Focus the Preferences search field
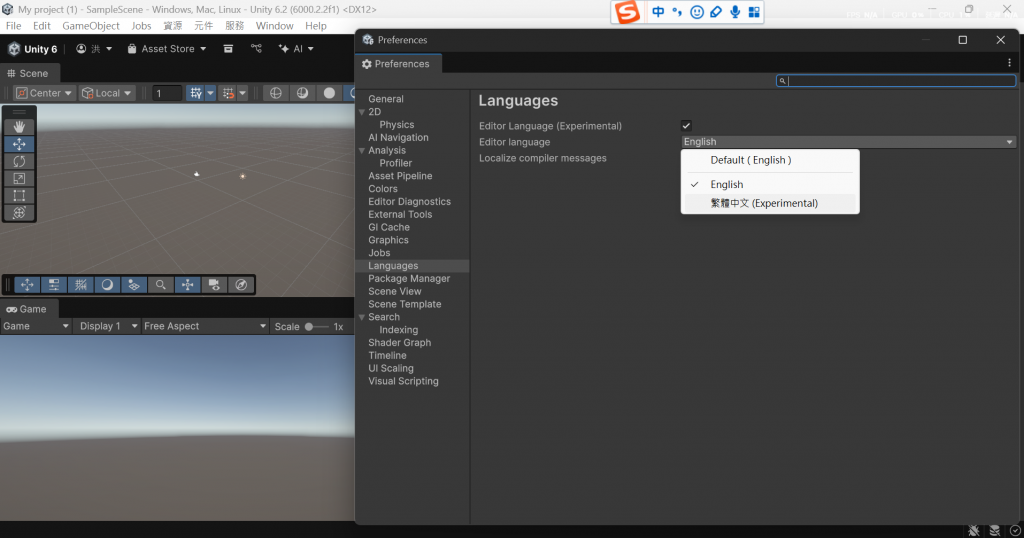Screen dimensions: 1024x538 pyautogui.click(x=895, y=81)
